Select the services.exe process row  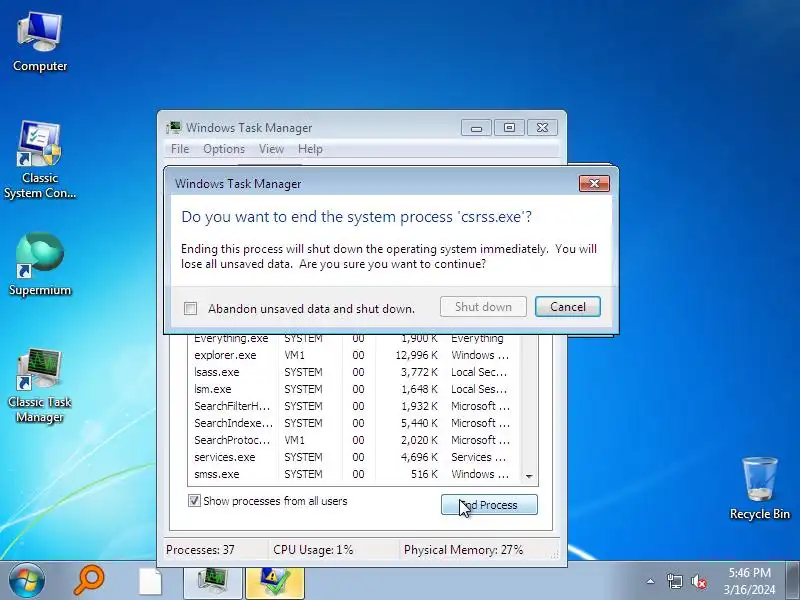point(355,457)
